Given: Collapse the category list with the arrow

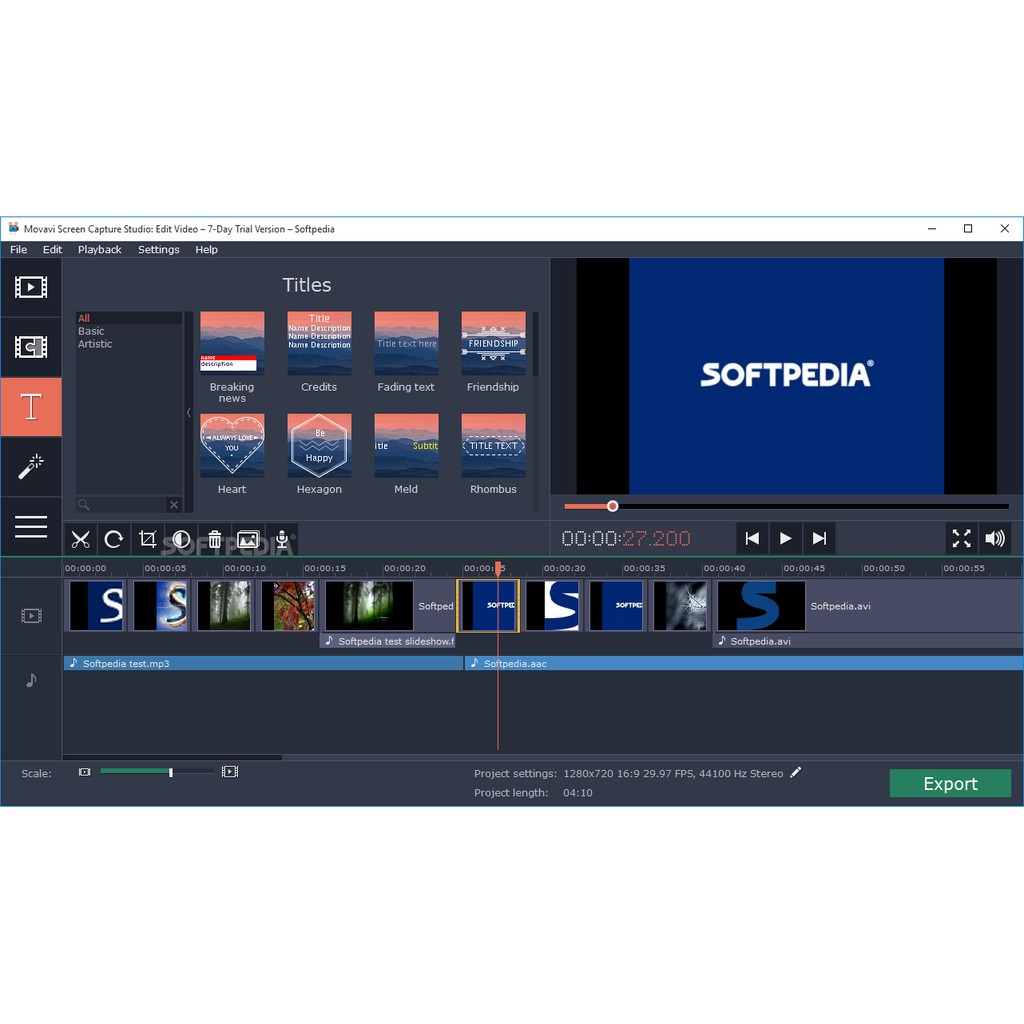Looking at the screenshot, I should [x=189, y=412].
